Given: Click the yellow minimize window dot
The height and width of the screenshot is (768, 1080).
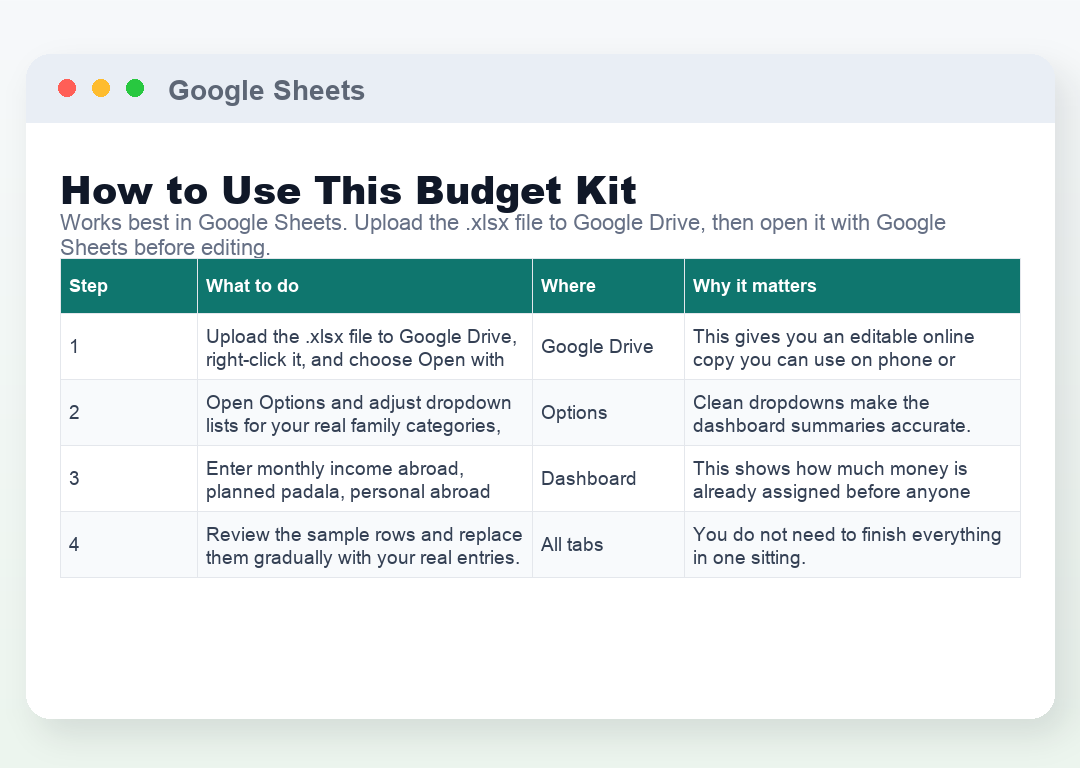Looking at the screenshot, I should point(101,89).
